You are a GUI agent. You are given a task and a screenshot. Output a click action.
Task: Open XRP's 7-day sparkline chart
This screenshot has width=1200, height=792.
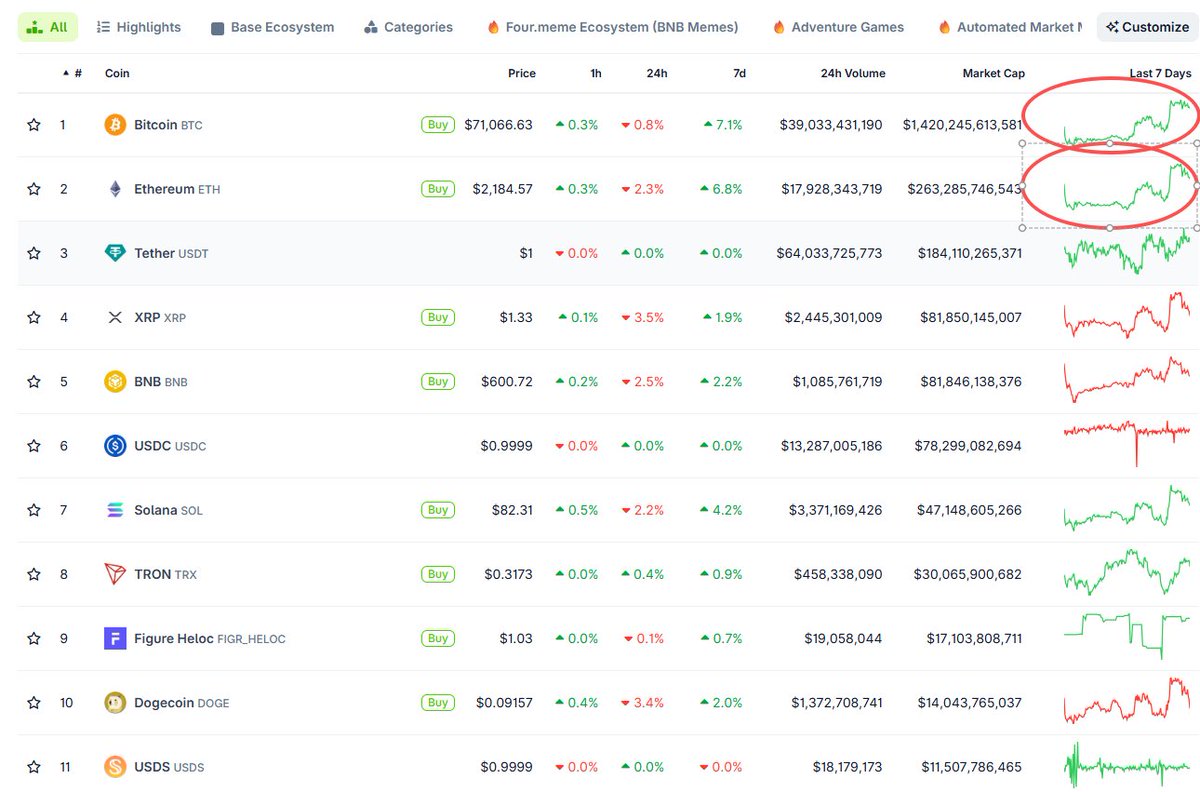[x=1127, y=316]
